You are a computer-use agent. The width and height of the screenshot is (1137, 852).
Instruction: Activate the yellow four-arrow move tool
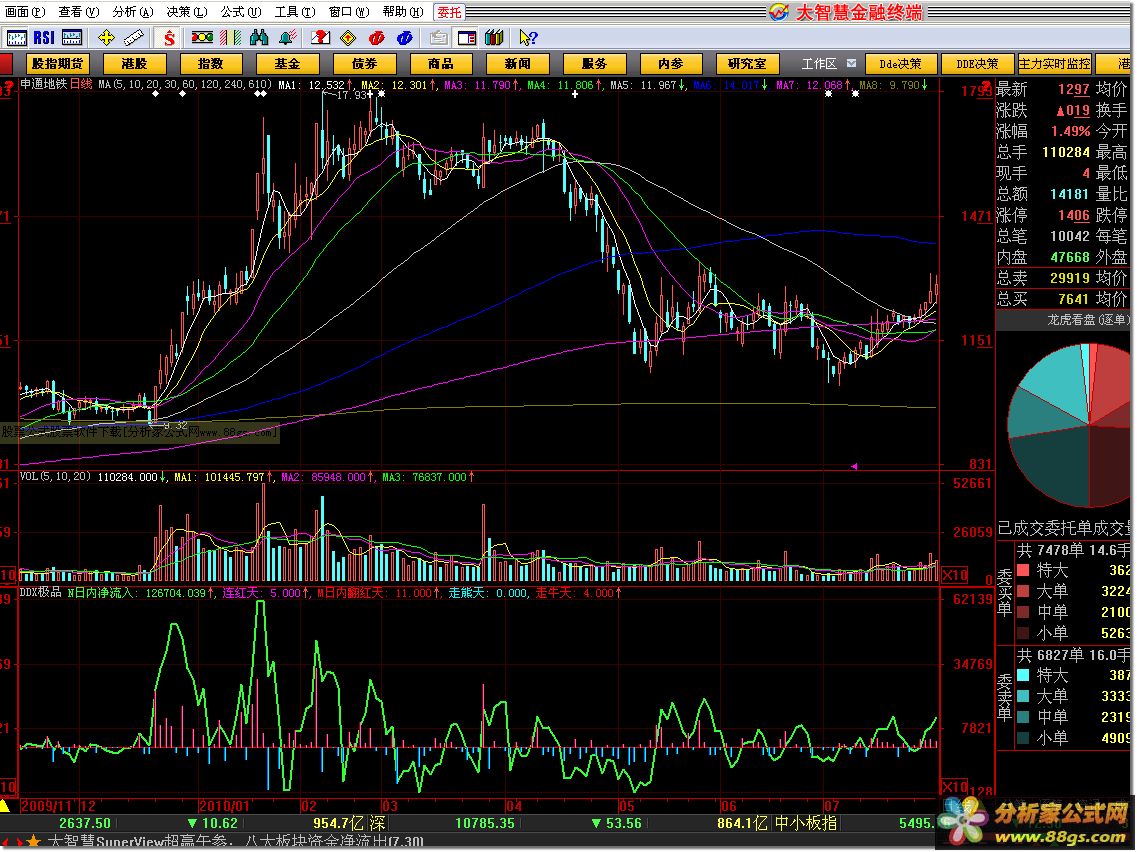point(106,38)
